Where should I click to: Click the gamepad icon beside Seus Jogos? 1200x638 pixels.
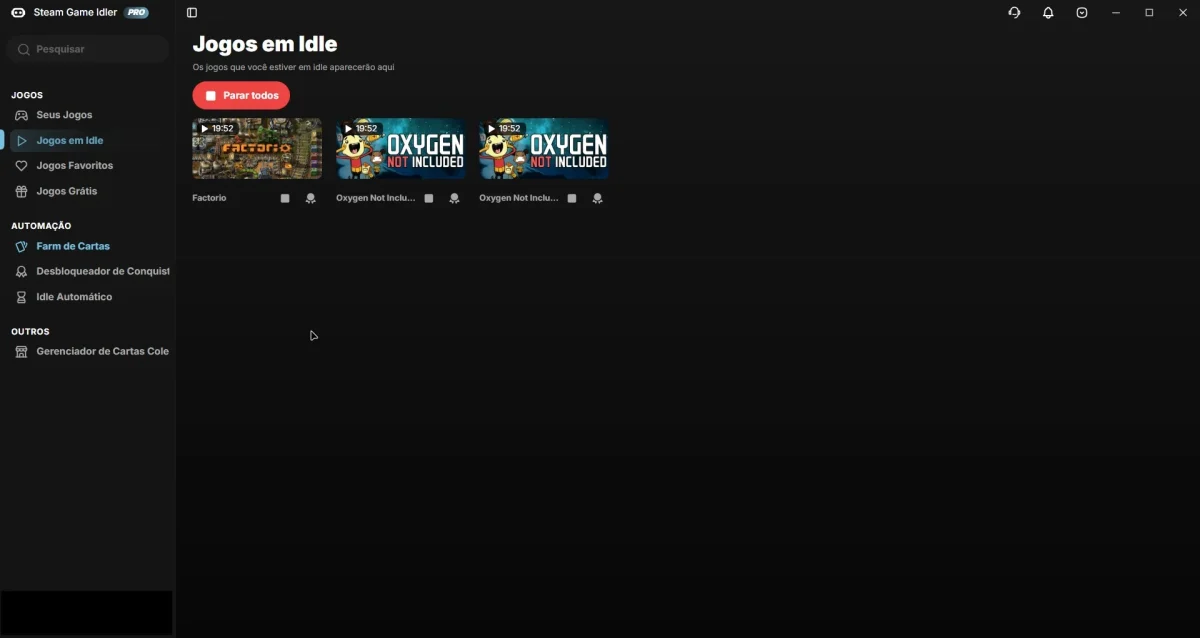pyautogui.click(x=21, y=115)
